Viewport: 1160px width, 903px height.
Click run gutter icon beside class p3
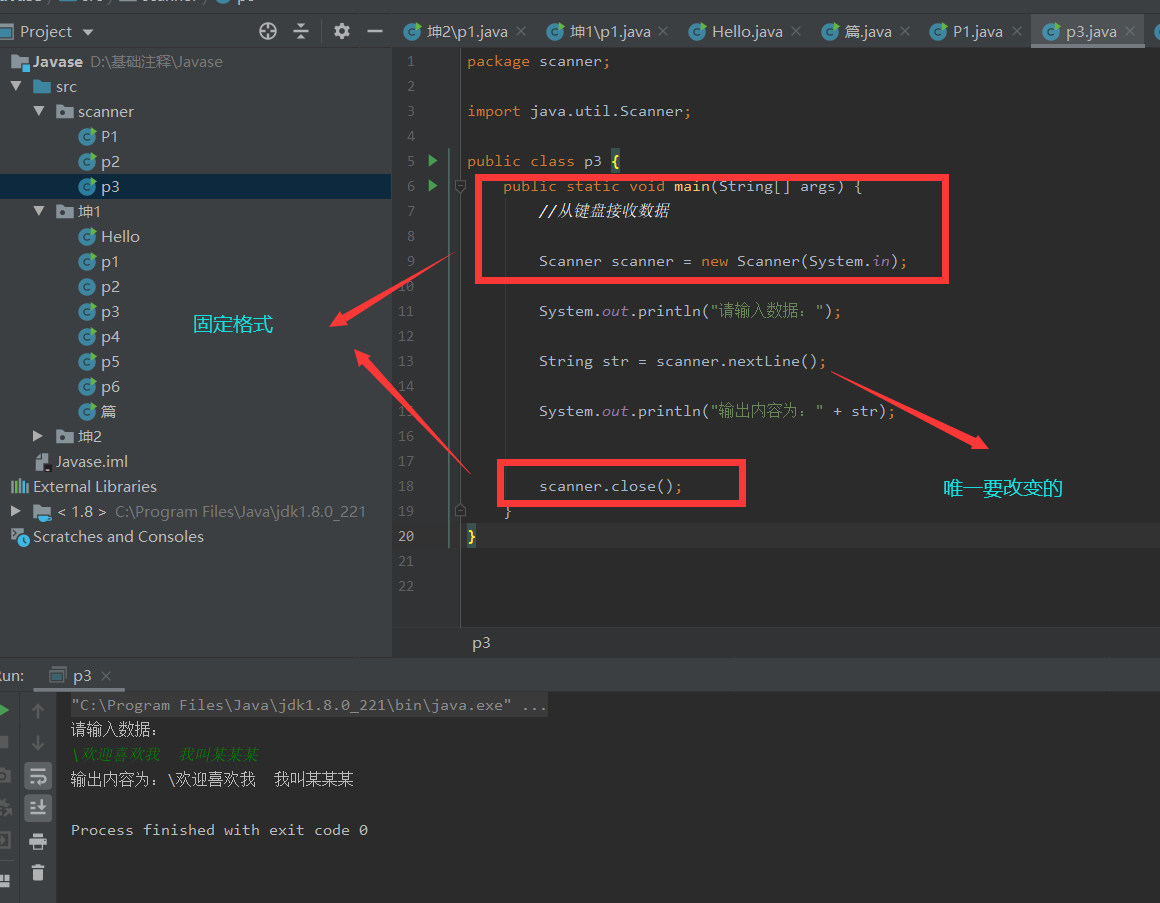coord(433,160)
